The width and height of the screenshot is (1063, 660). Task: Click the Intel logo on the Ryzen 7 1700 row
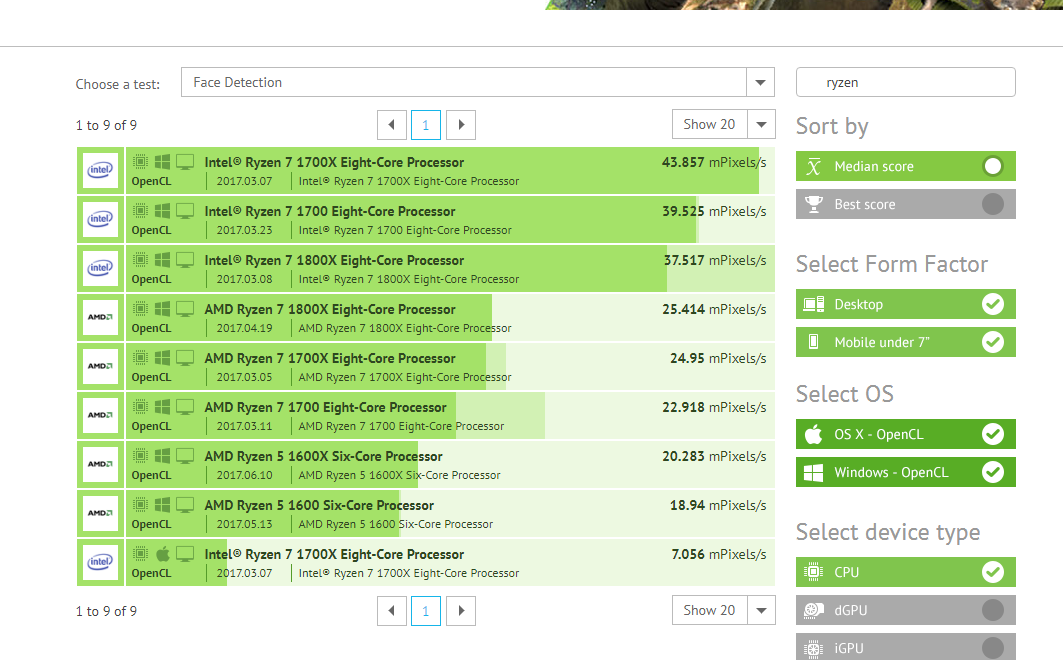(100, 219)
